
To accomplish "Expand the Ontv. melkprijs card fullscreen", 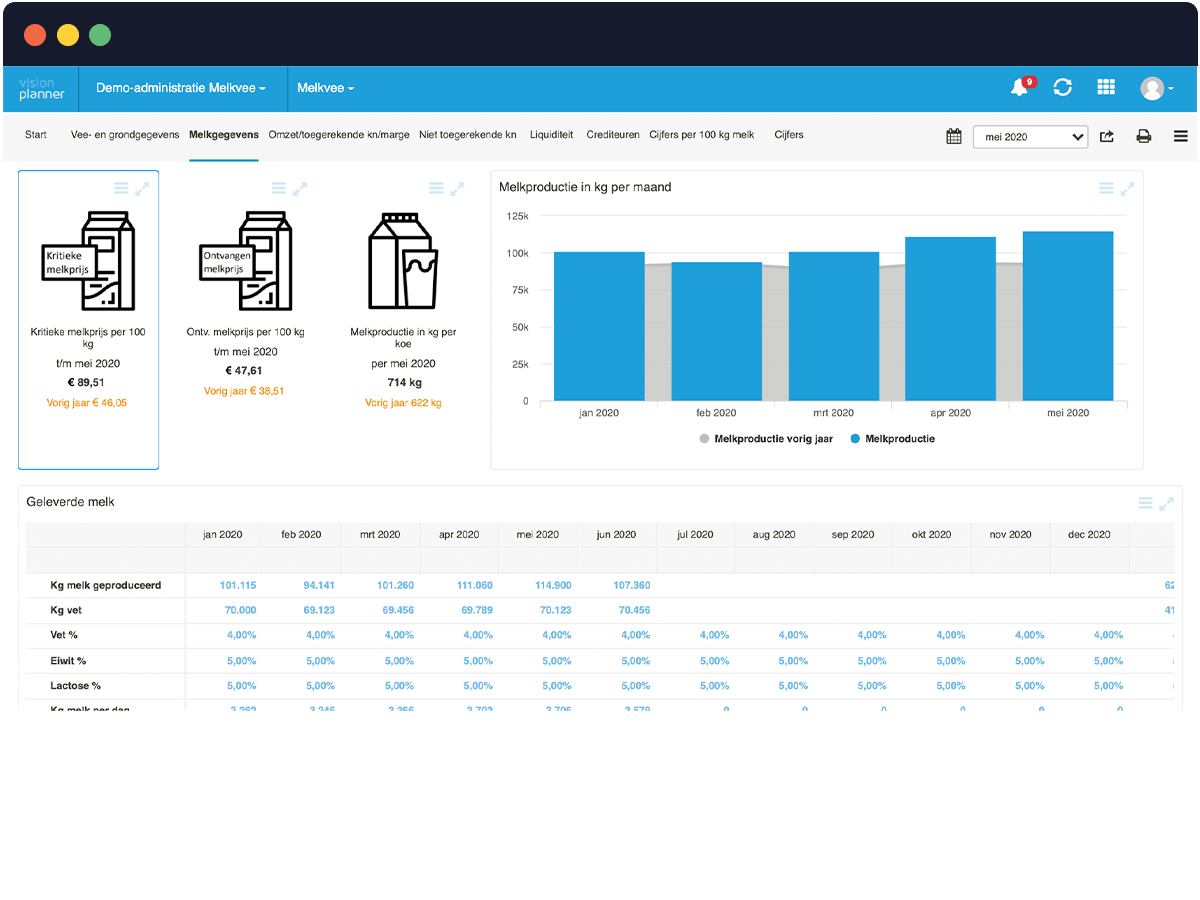I will pos(300,188).
